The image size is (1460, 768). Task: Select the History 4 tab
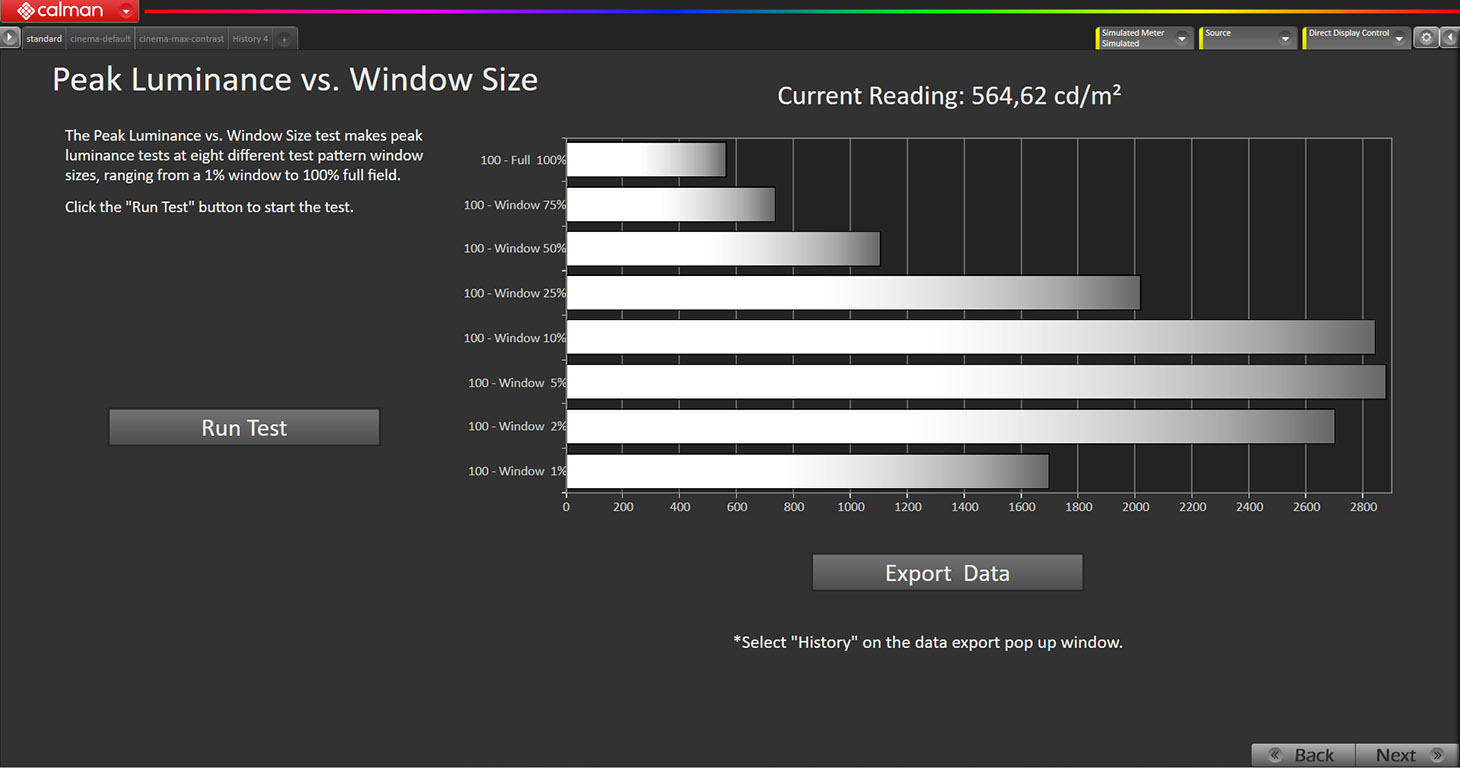point(250,39)
